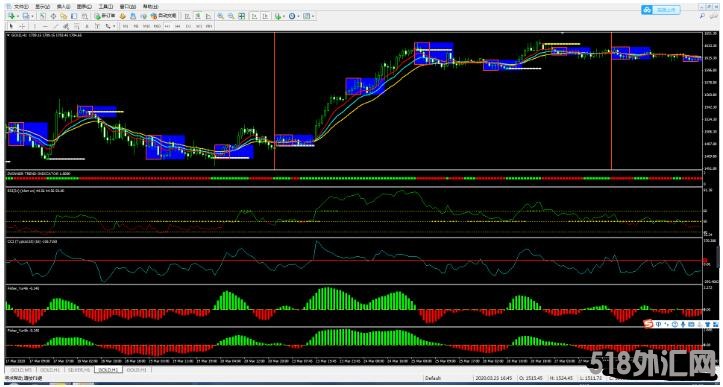The width and height of the screenshot is (723, 387).
Task: Toggle the Chart Shift option
Action: (x=266, y=16)
